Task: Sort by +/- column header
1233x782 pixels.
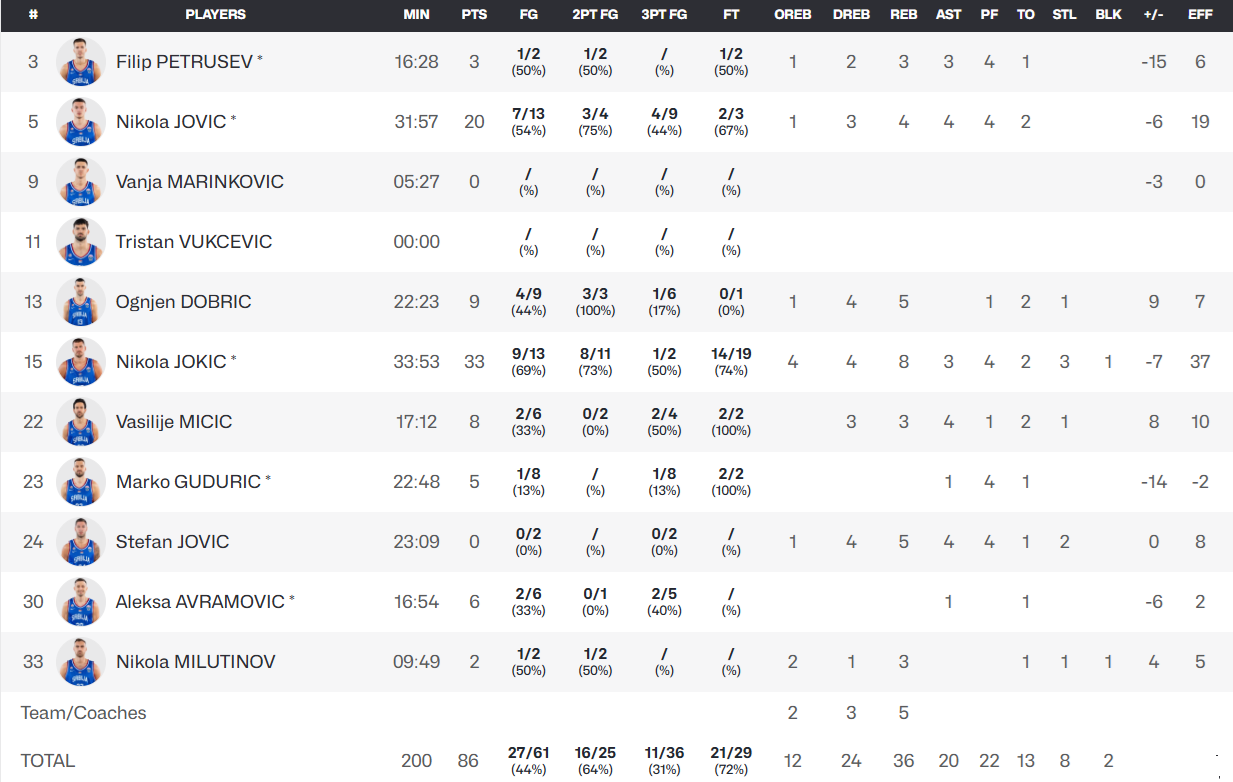Action: tap(1154, 15)
